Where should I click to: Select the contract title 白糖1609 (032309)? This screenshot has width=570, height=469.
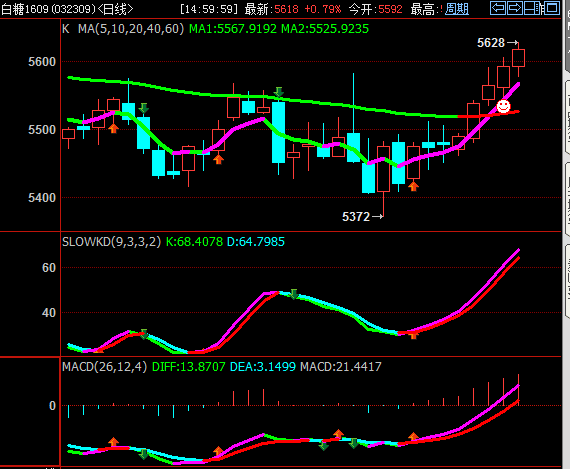(48, 9)
